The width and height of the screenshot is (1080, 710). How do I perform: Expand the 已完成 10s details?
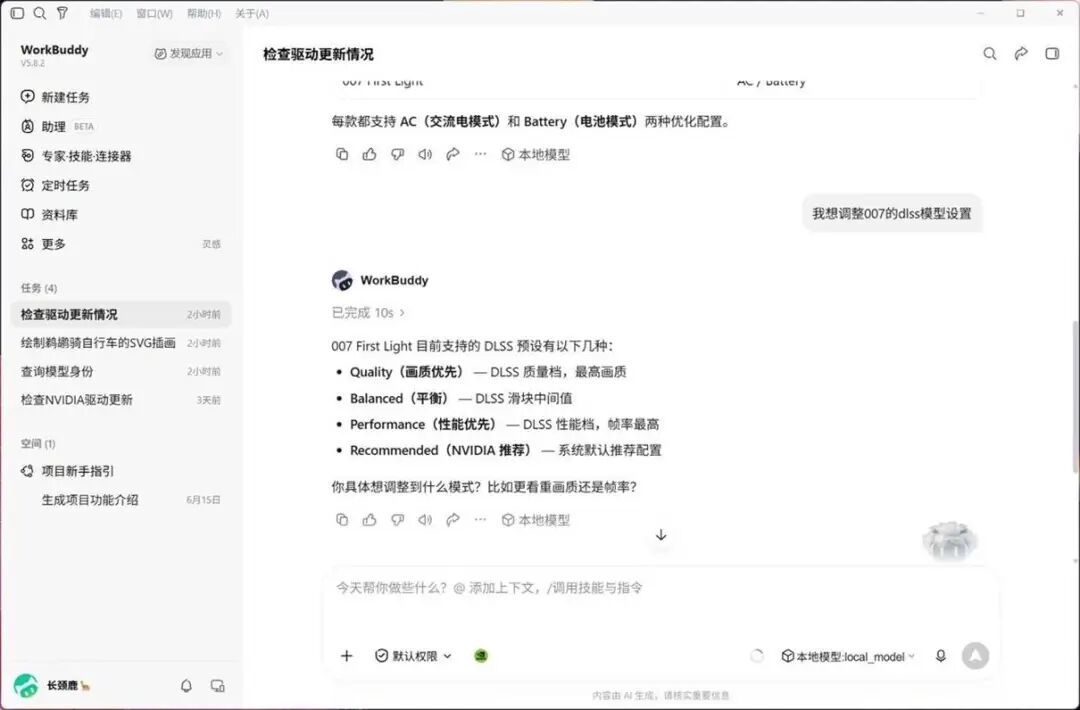point(368,313)
